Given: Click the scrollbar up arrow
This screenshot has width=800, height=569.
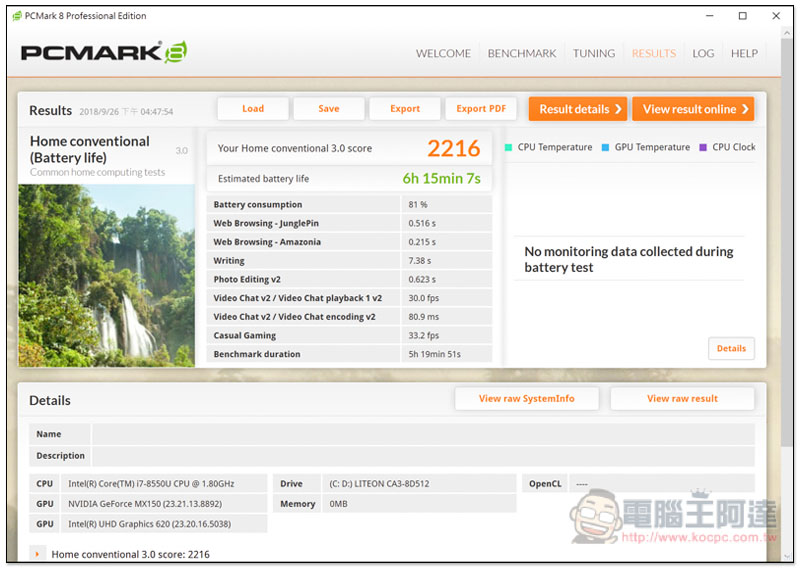Looking at the screenshot, I should tap(787, 33).
